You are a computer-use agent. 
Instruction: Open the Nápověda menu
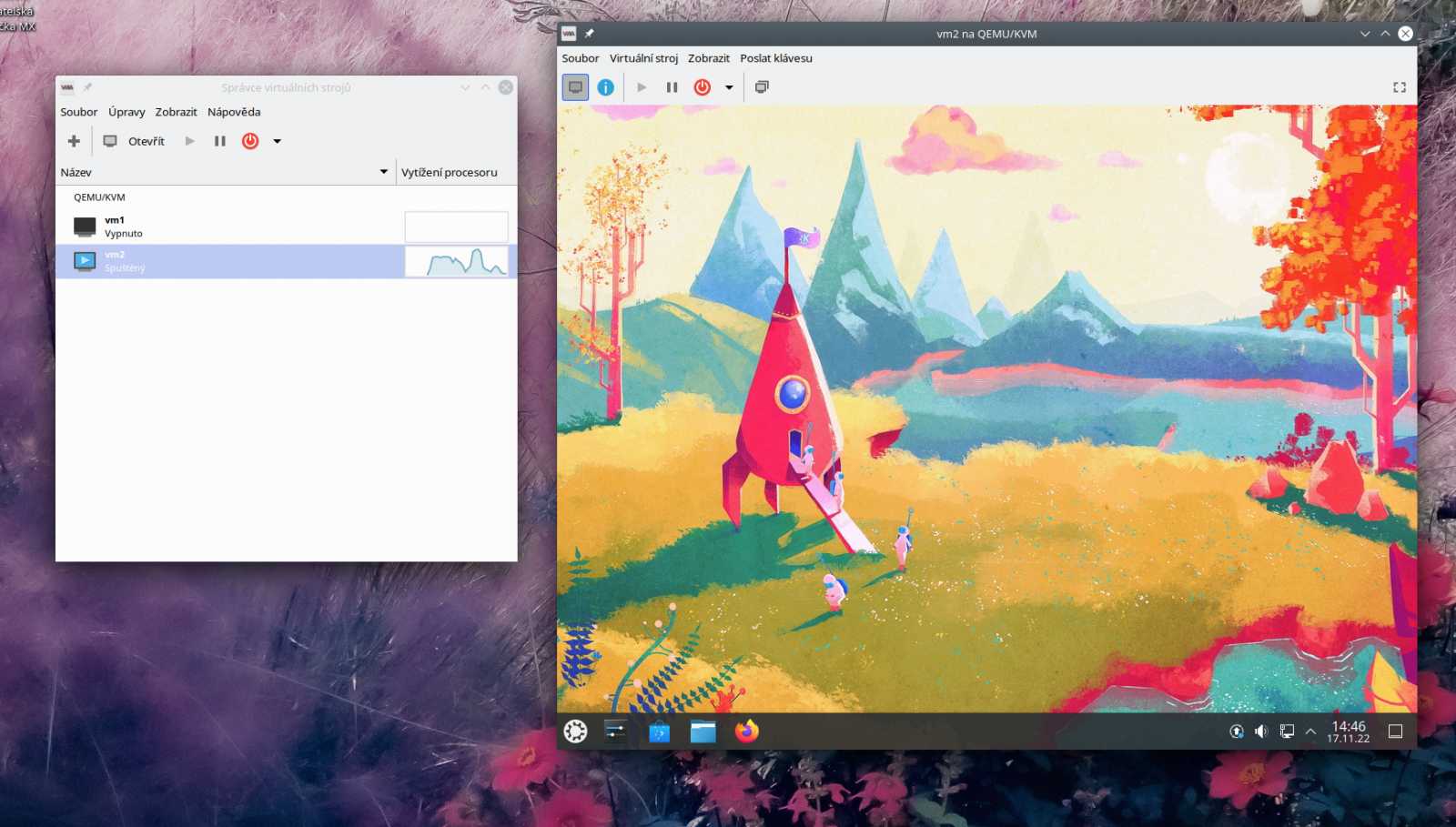point(234,112)
